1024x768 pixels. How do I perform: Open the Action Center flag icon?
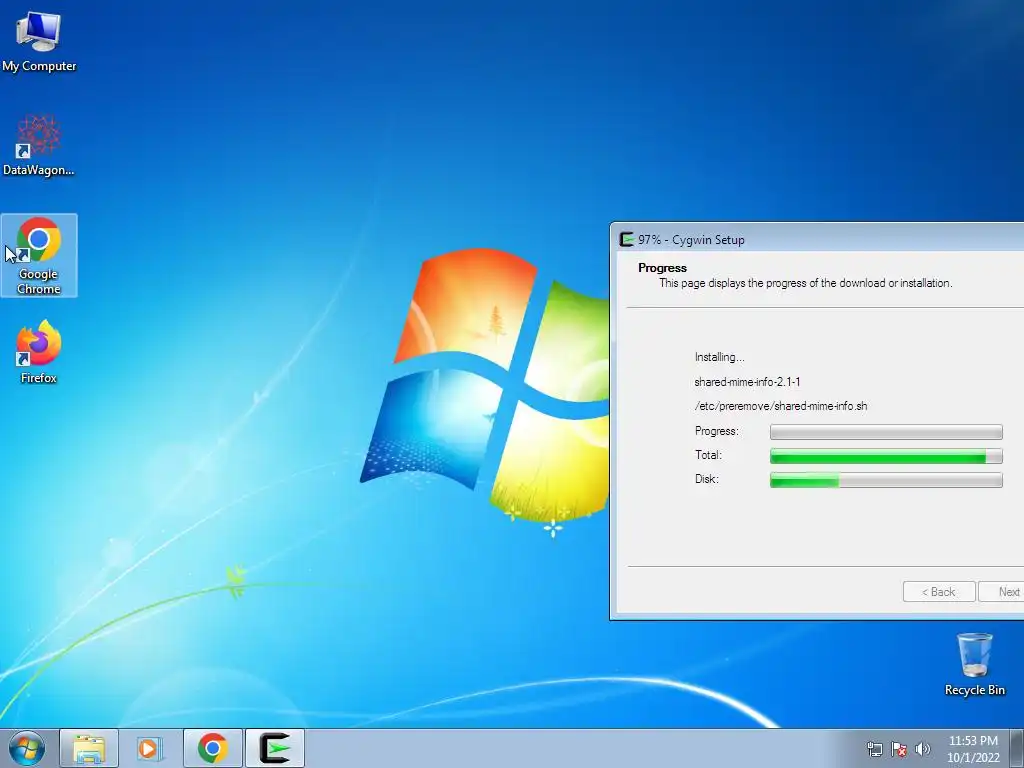(899, 749)
